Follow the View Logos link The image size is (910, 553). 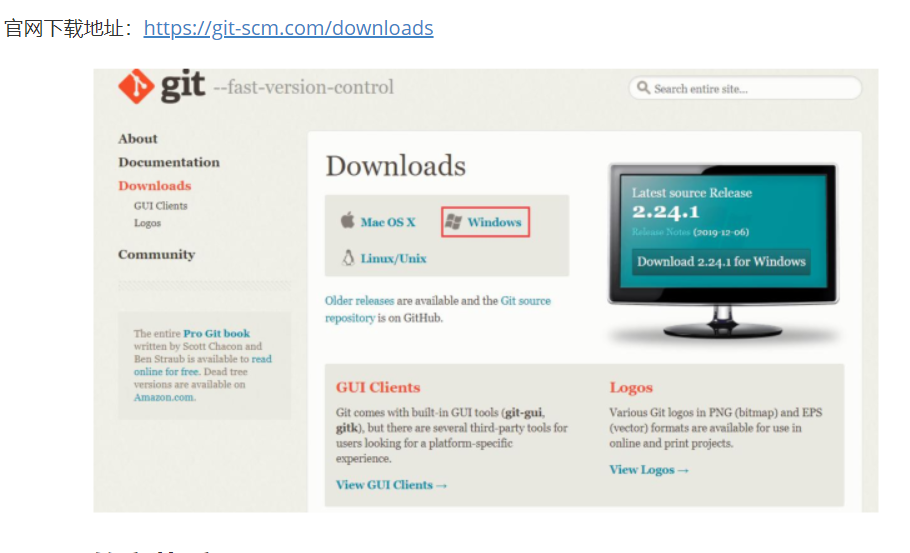(649, 469)
